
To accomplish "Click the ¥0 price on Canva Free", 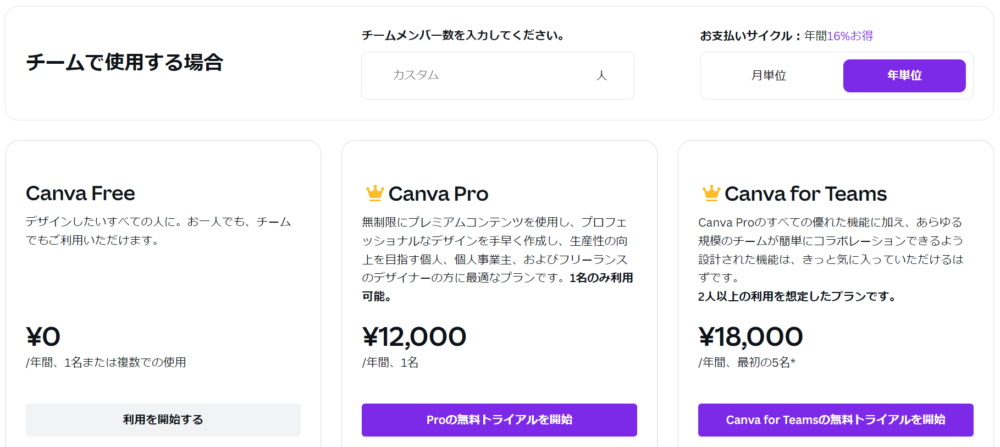I will 43,336.
